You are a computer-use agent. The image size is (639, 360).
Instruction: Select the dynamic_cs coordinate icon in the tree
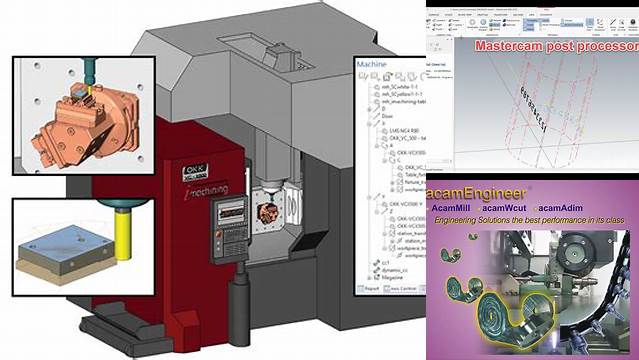pos(377,270)
